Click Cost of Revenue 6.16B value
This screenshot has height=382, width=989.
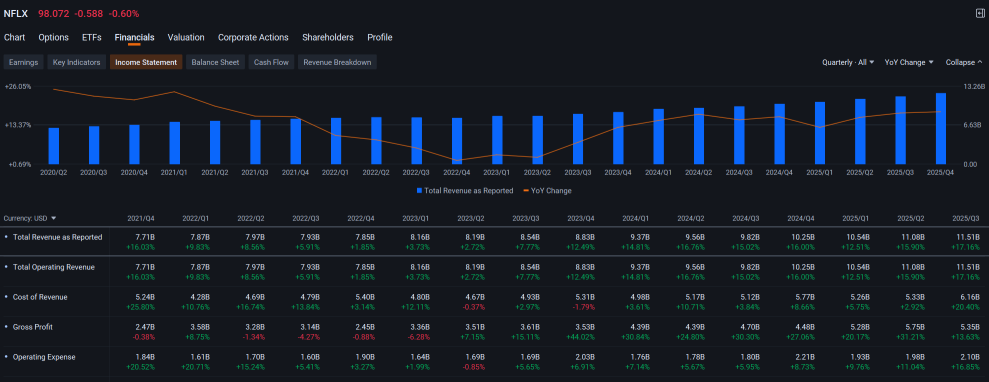969,297
